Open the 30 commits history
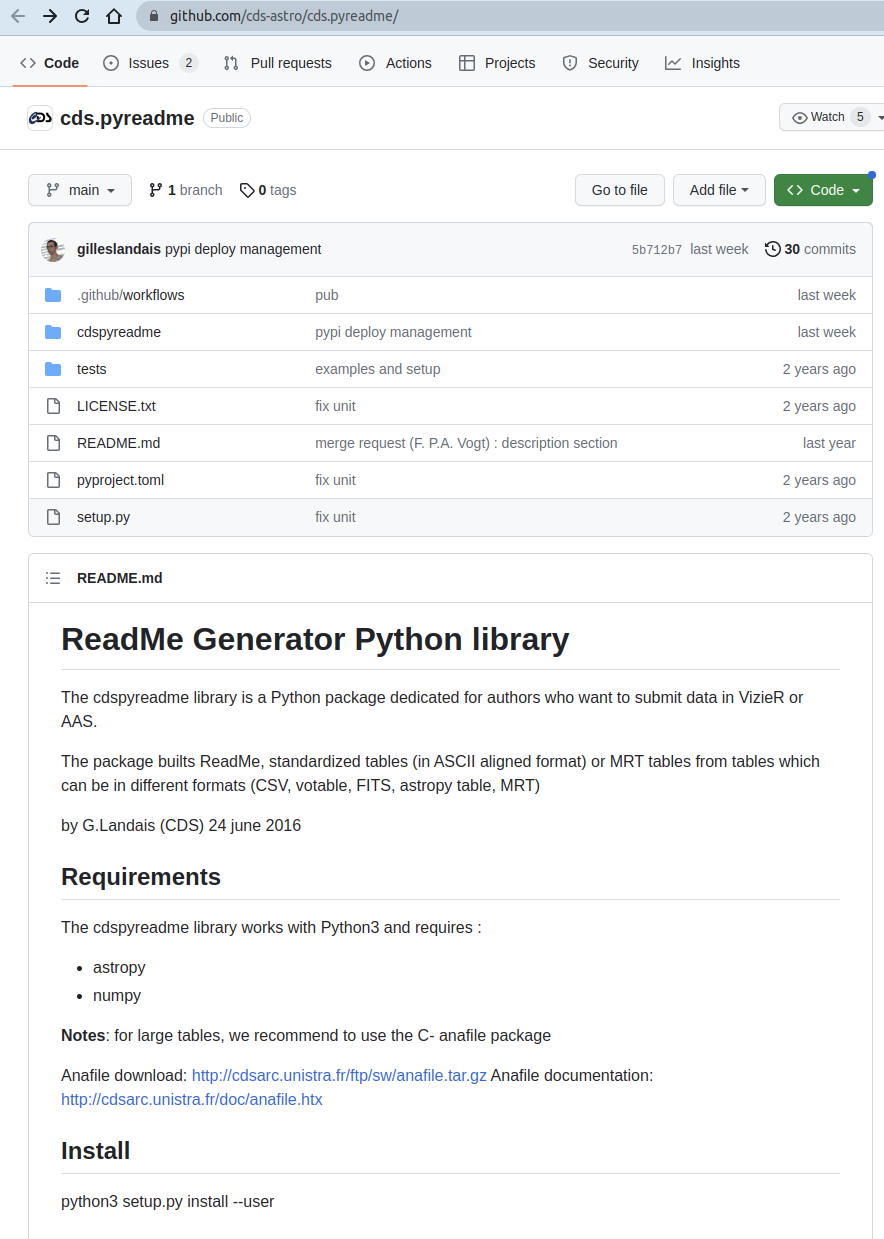The height and width of the screenshot is (1239, 884). [810, 249]
